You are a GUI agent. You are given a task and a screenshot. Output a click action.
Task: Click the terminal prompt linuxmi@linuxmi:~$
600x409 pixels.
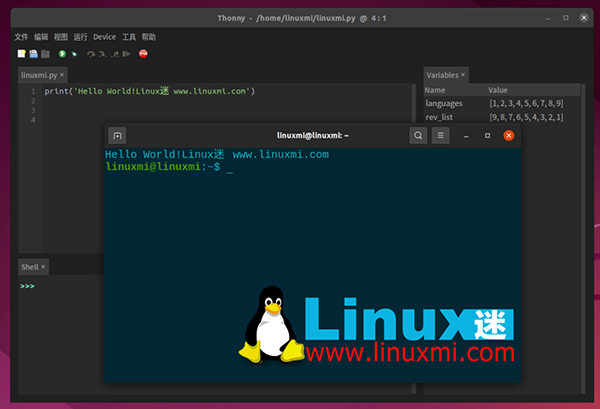tap(163, 167)
